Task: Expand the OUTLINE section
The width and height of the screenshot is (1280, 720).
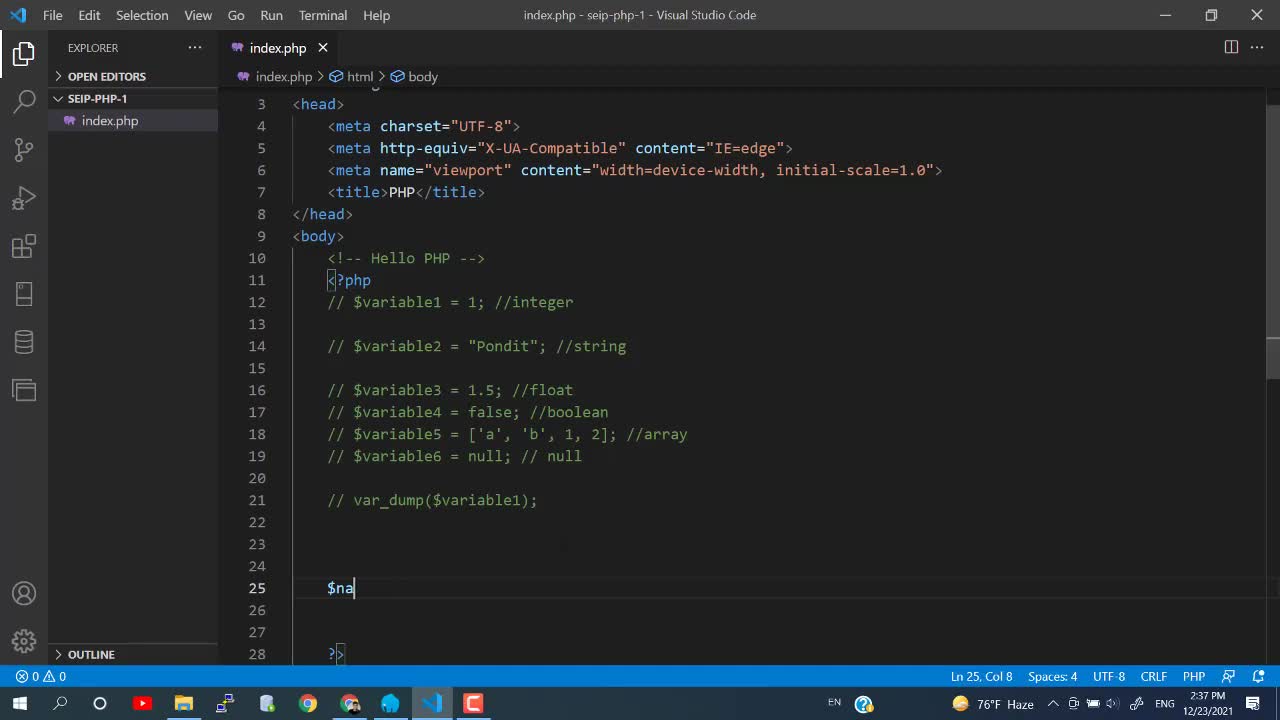Action: 133,654
